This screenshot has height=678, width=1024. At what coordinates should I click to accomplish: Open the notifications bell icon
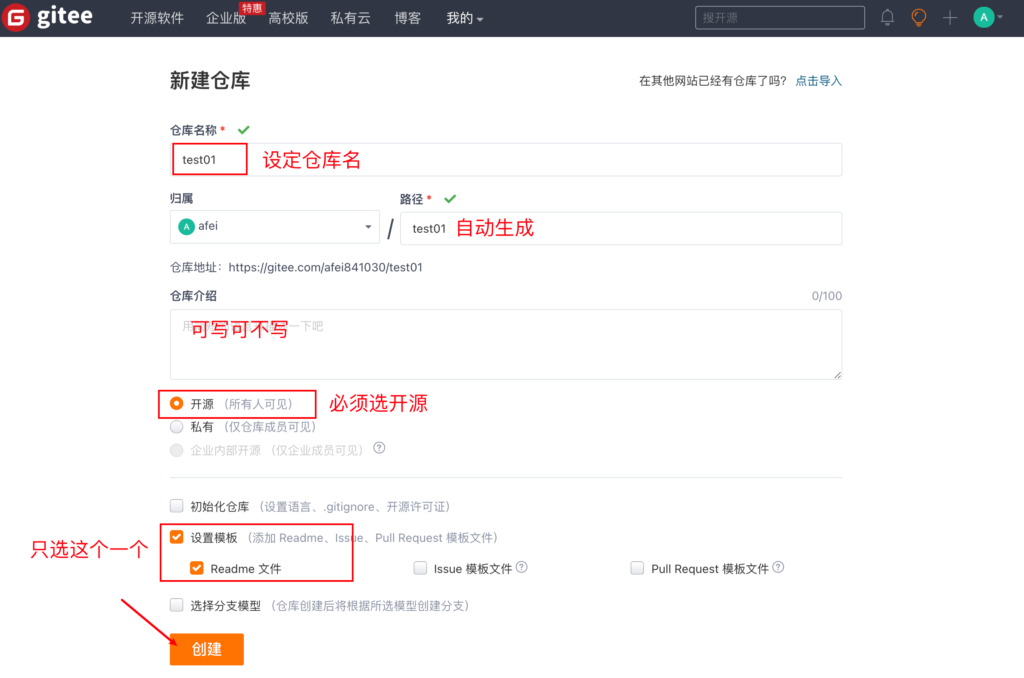tap(887, 18)
